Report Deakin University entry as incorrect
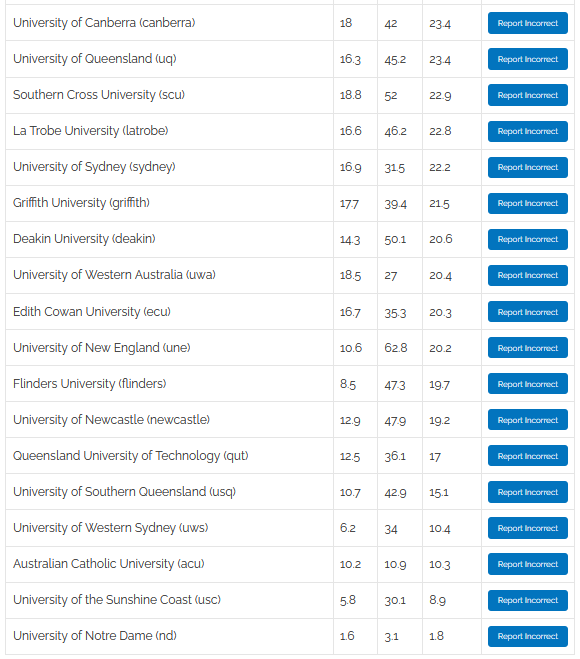Viewport: 580px width, 659px height. [527, 240]
